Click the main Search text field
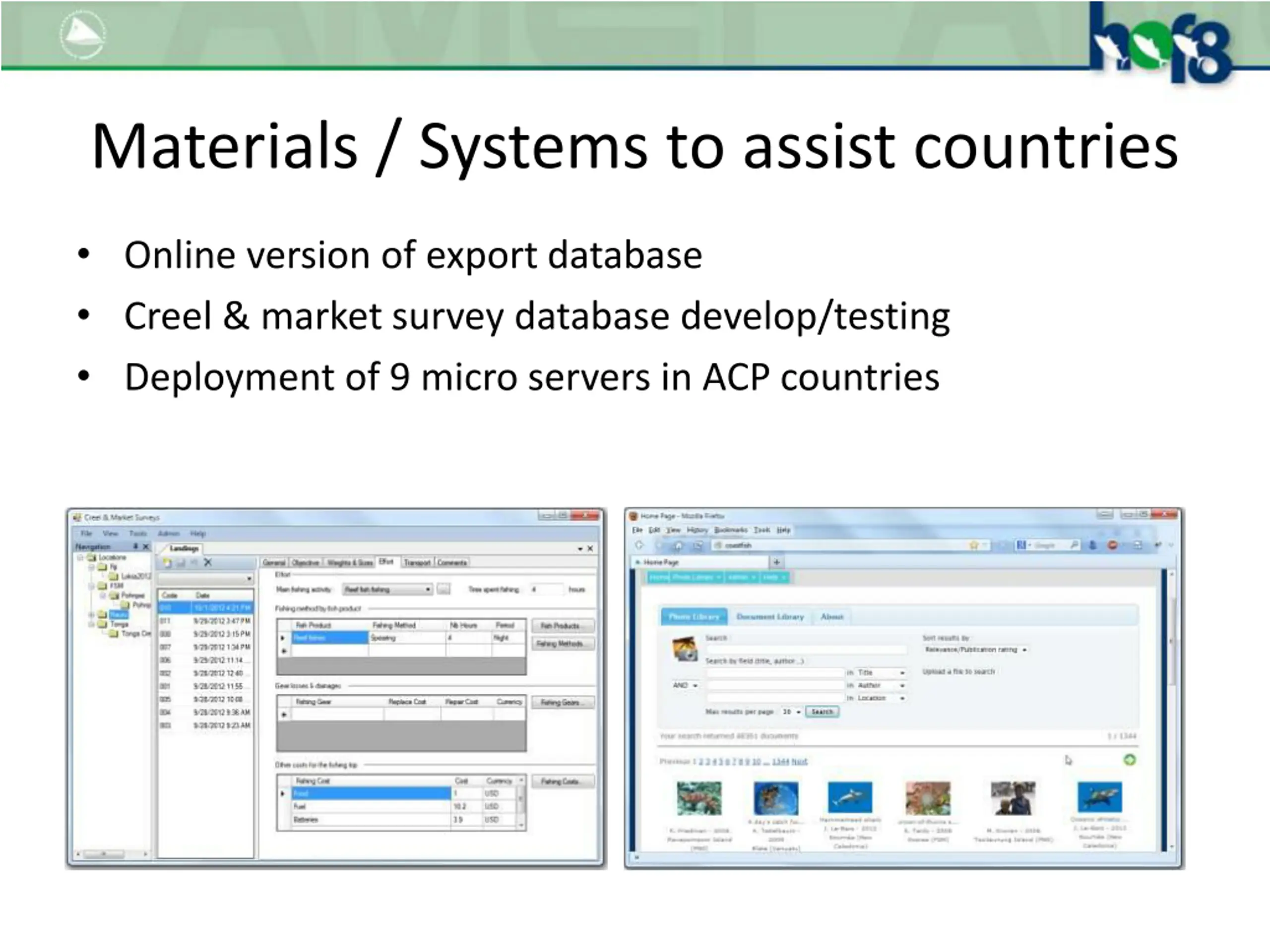Viewport: 1270px width, 952px height. coord(806,650)
